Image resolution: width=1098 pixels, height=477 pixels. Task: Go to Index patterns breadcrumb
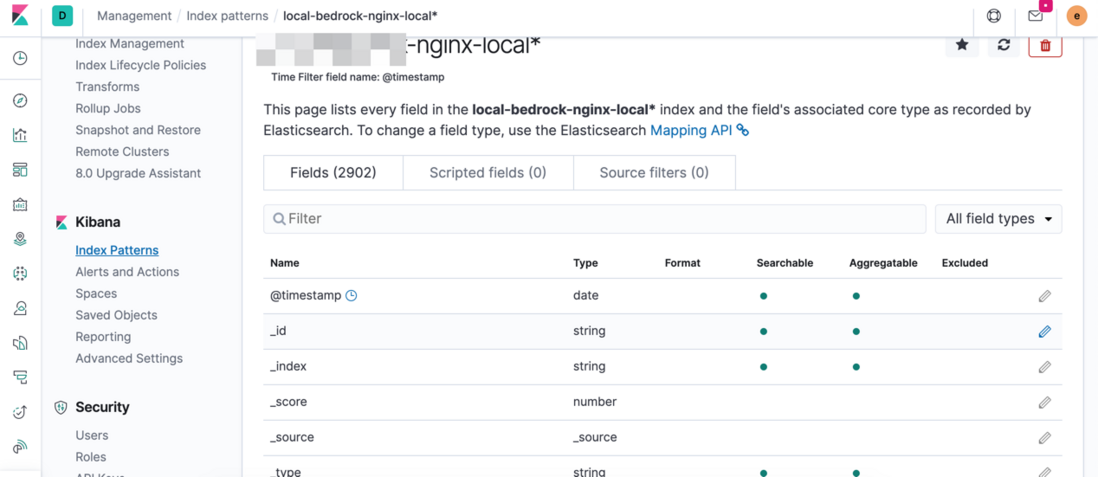(227, 15)
